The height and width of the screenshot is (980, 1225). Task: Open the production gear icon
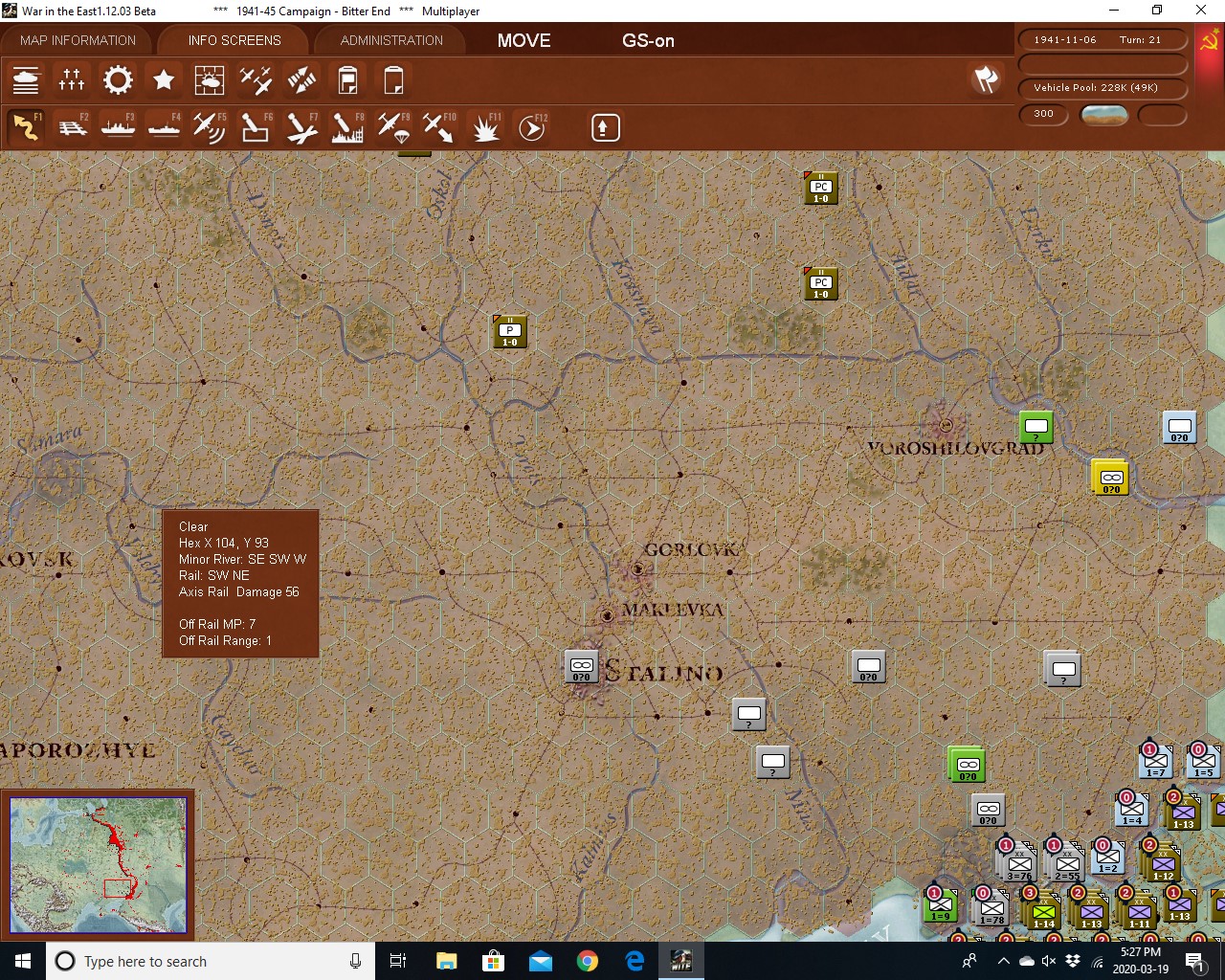[x=118, y=79]
